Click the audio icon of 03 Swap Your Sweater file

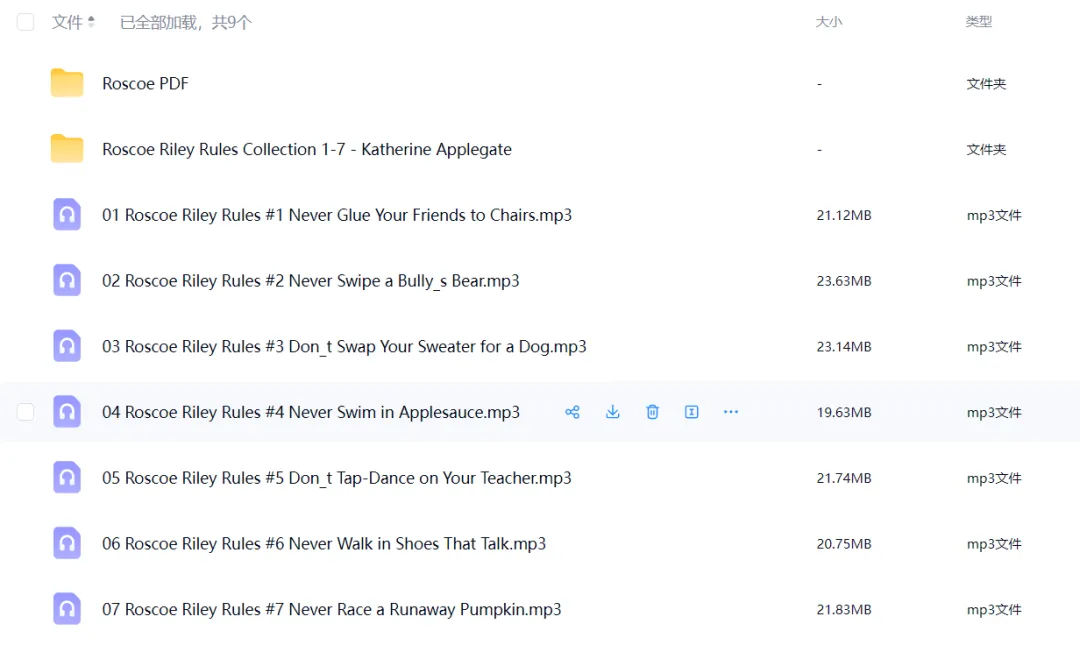[x=67, y=346]
